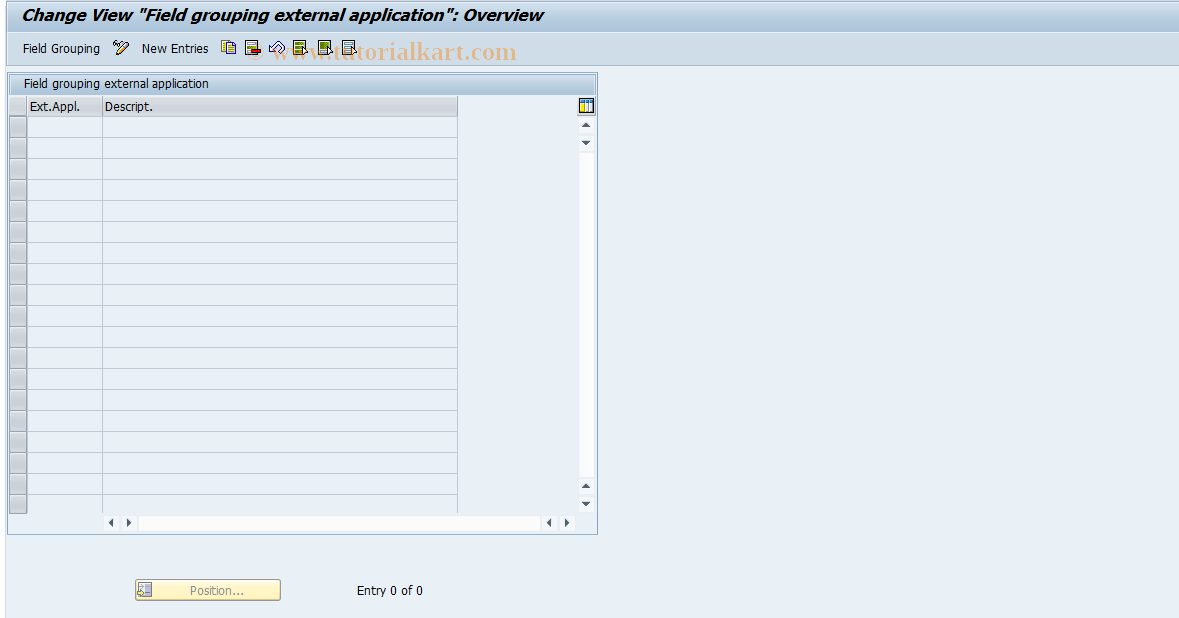Click the table's select-all corner cell
Screen dimensions: 1179x618
(18, 107)
